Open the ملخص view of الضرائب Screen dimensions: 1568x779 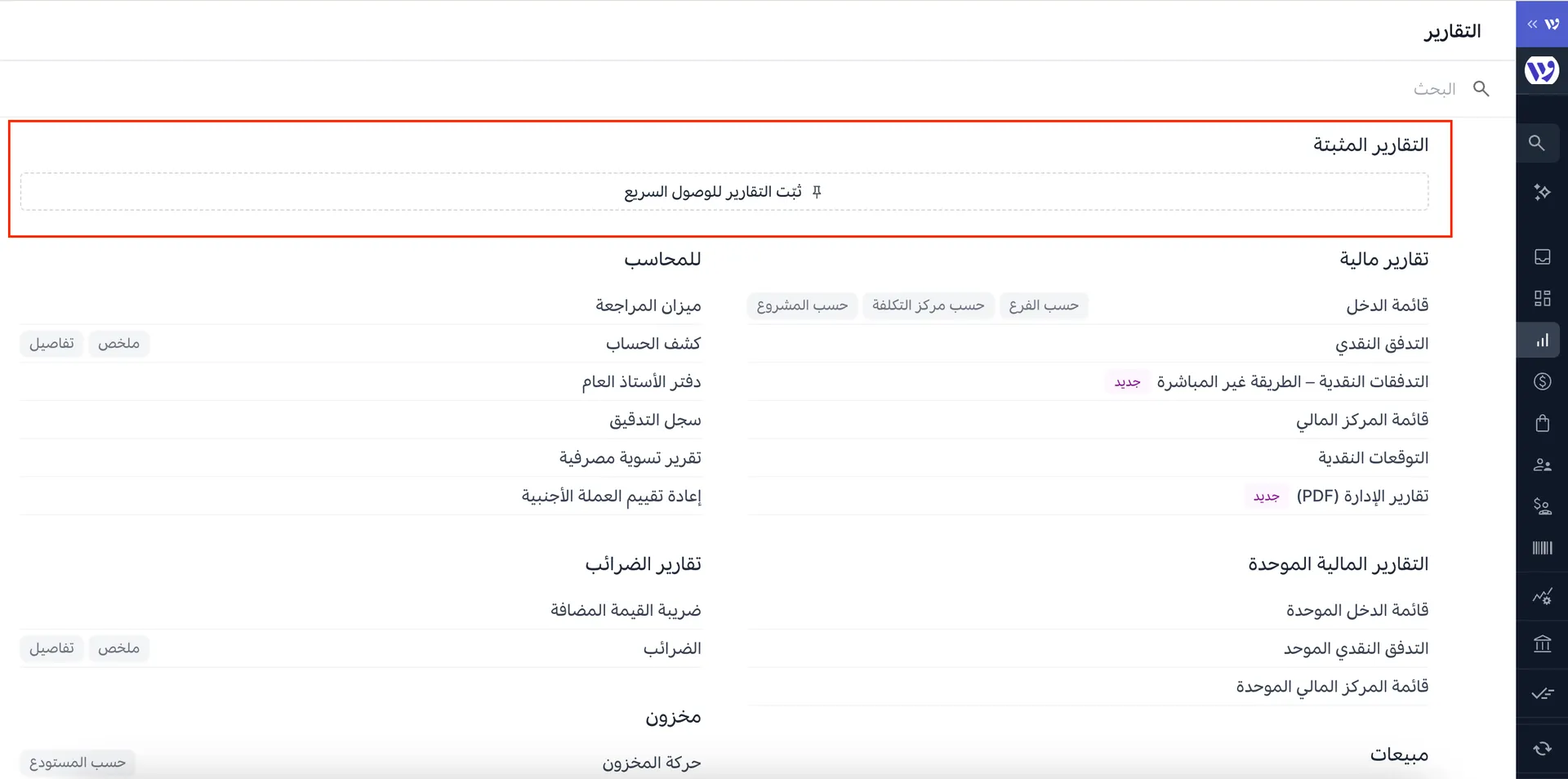pyautogui.click(x=119, y=648)
